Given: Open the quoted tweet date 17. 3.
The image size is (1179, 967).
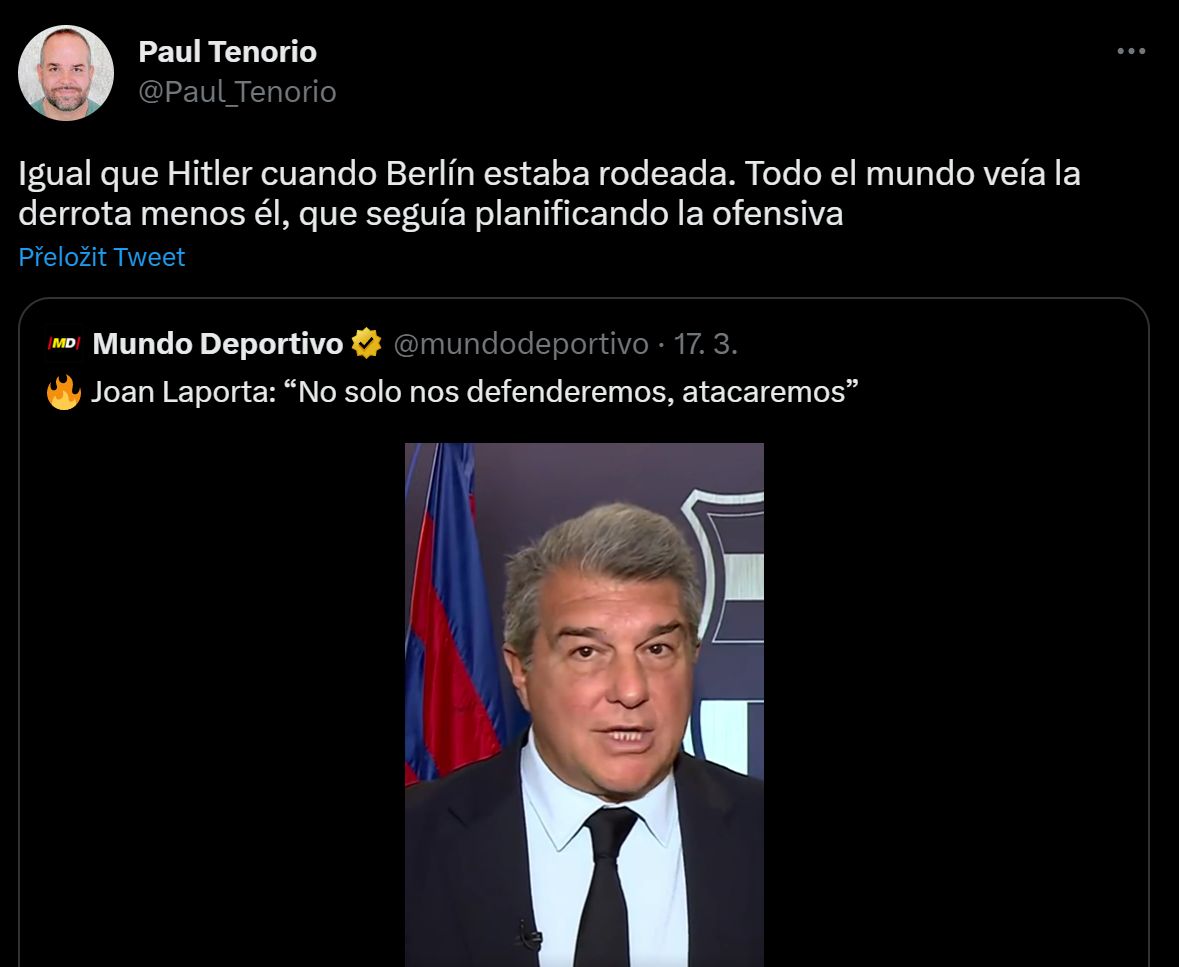Looking at the screenshot, I should (705, 344).
